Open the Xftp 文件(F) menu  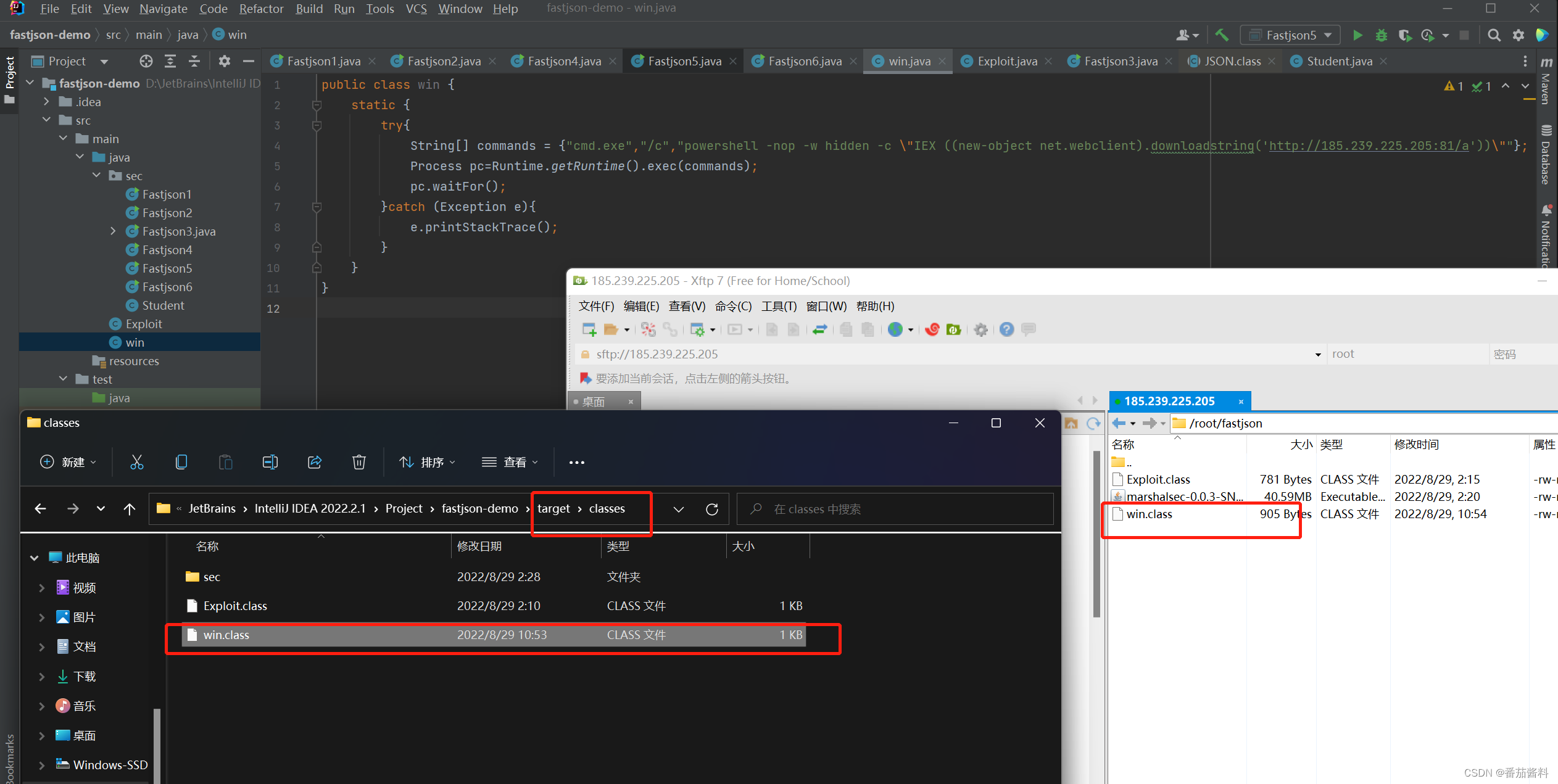click(596, 307)
